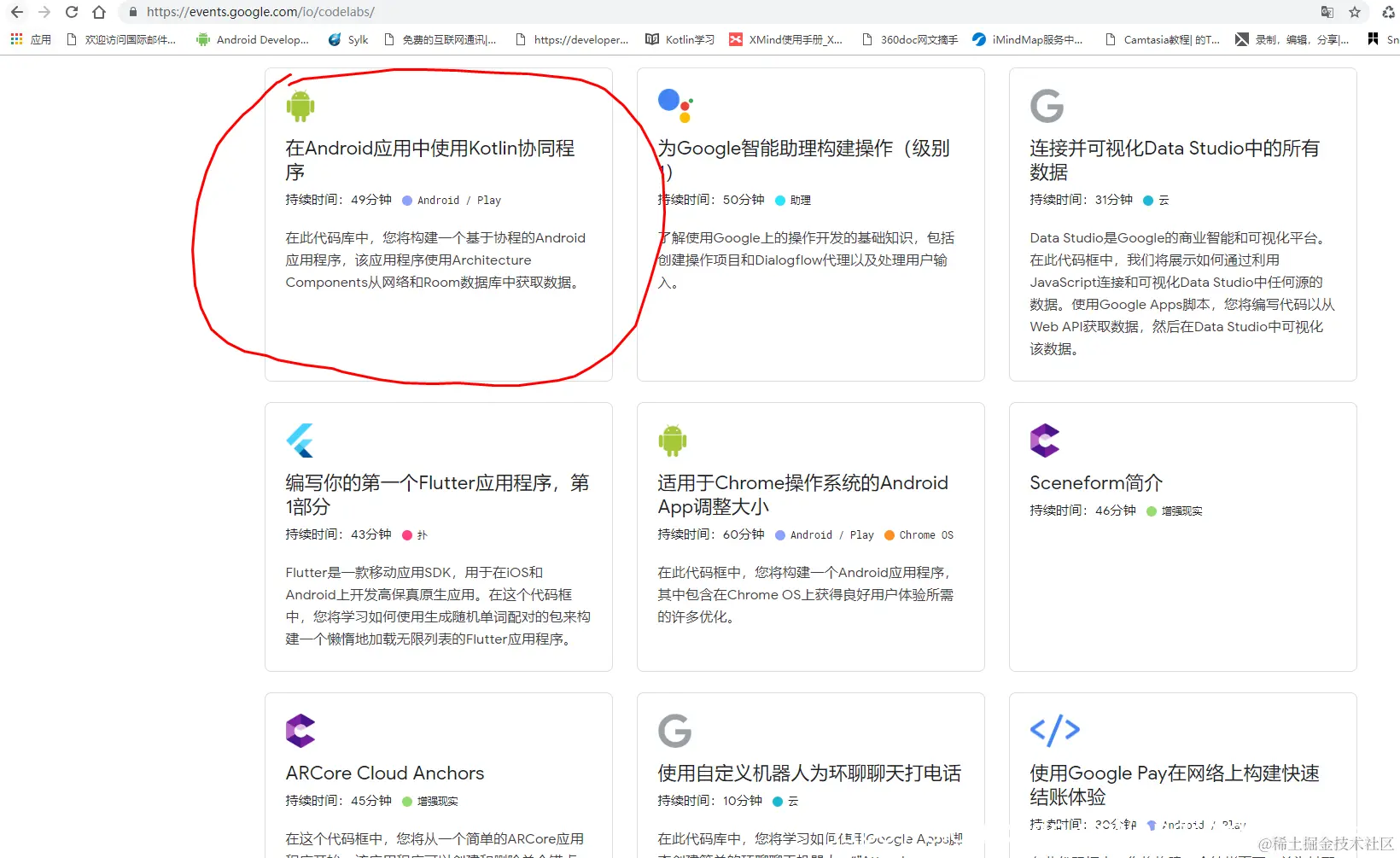
Task: Select the Flutter logo on the Flutter codelab card
Action: click(x=300, y=440)
